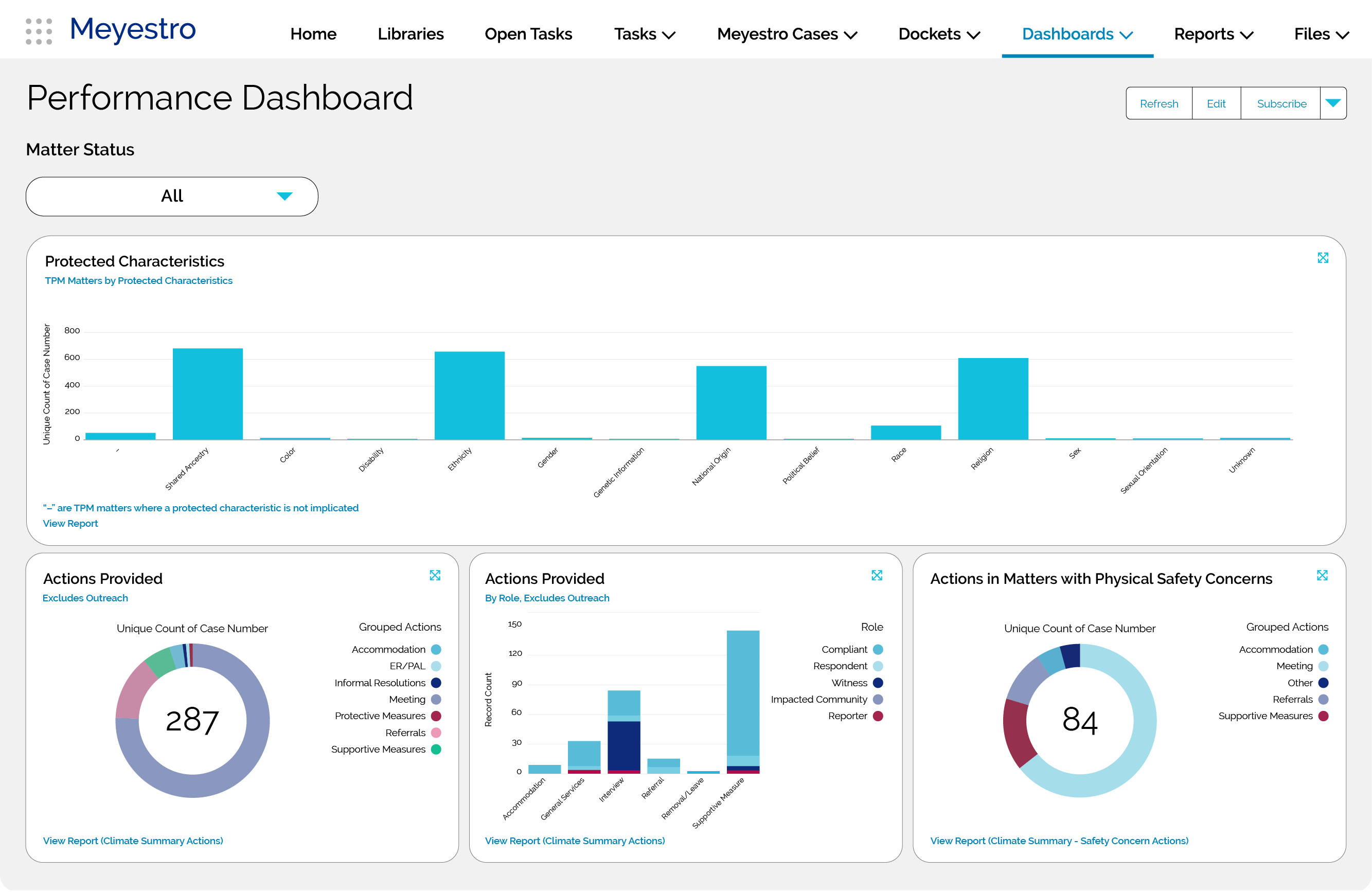Click Referrals swatch in Actions Provided legend

(436, 734)
